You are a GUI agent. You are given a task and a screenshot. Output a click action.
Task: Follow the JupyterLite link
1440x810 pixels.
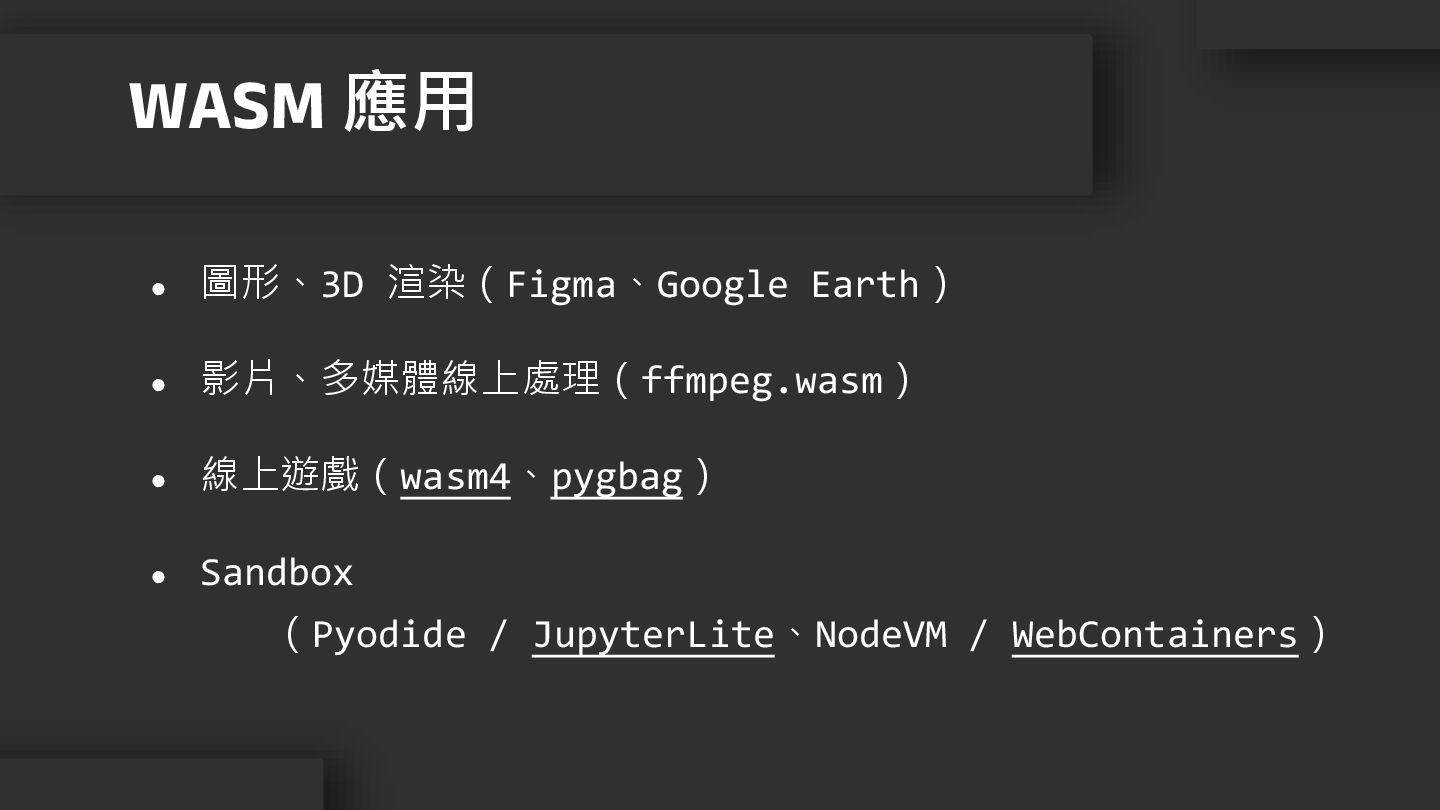653,635
